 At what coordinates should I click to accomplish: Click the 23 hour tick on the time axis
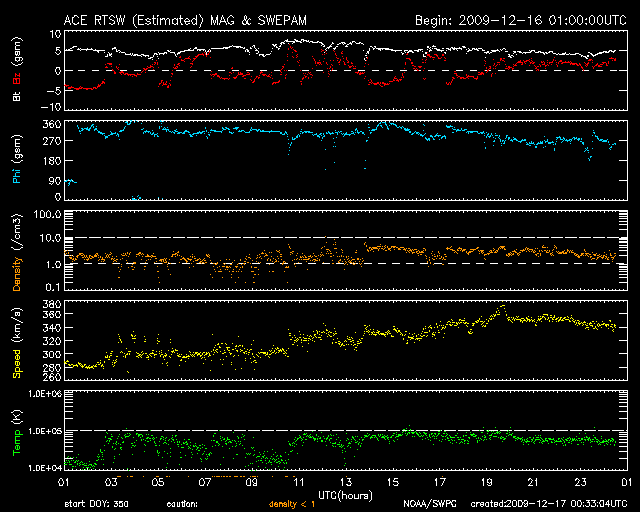pyautogui.click(x=580, y=482)
